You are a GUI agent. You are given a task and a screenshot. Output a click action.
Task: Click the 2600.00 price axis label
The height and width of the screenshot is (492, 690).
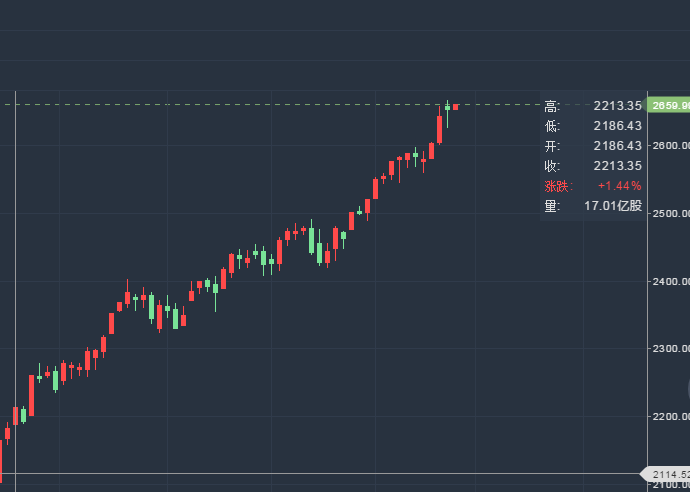(671, 146)
